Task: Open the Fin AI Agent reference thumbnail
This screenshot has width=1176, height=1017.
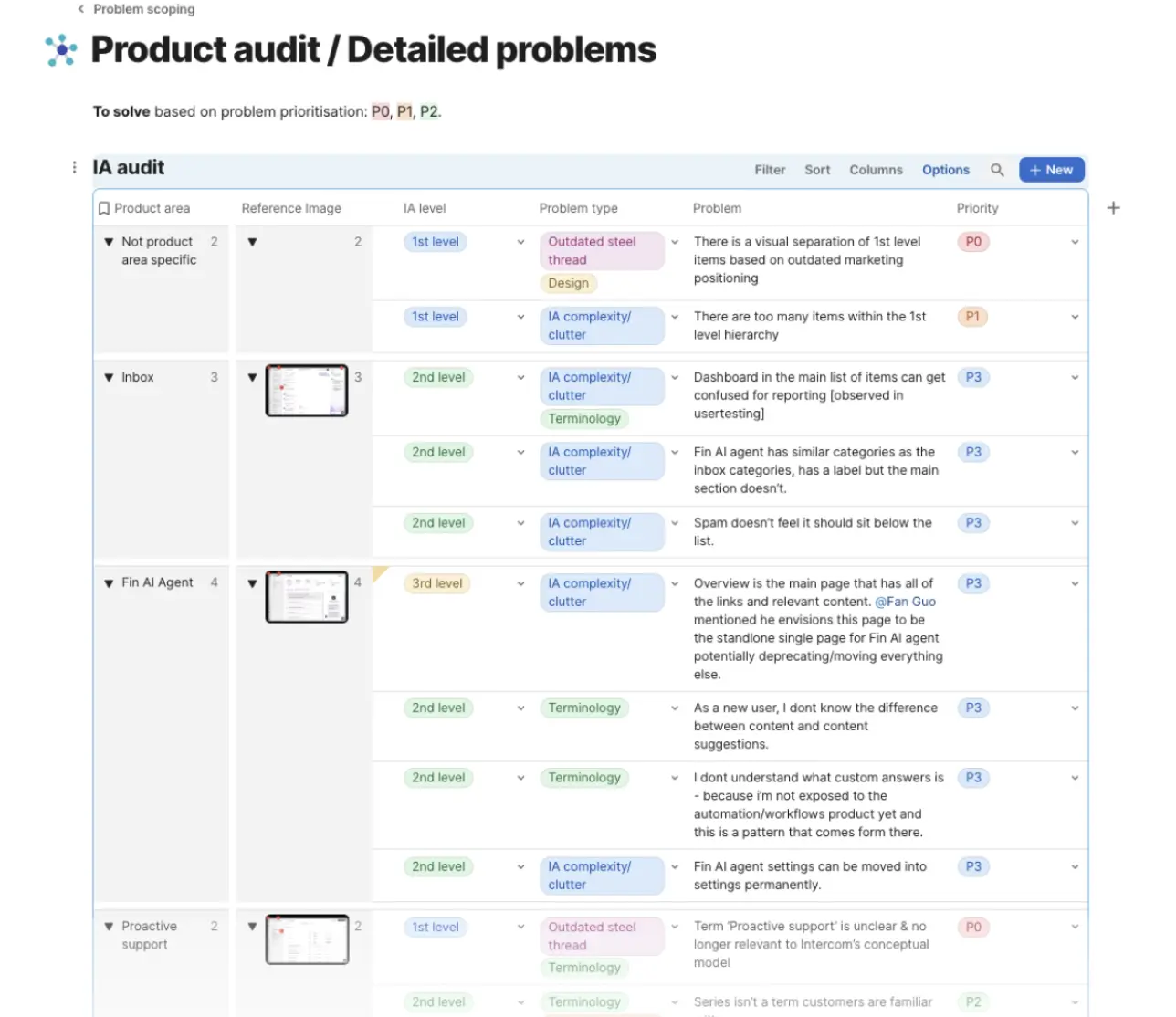Action: (307, 597)
